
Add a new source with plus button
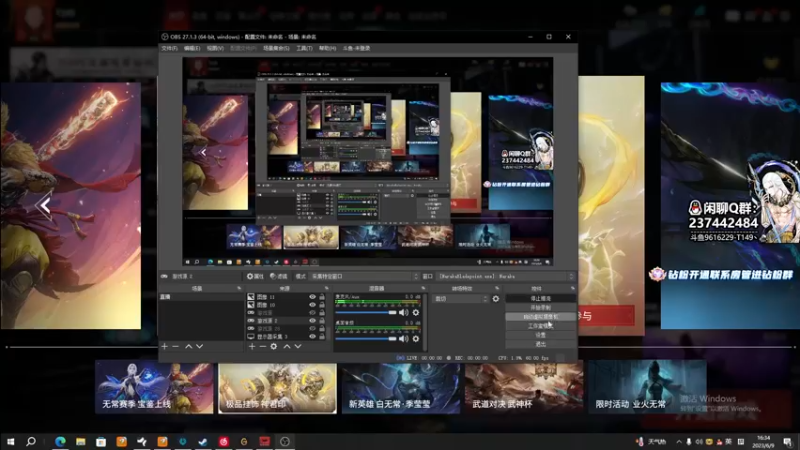click(x=252, y=346)
